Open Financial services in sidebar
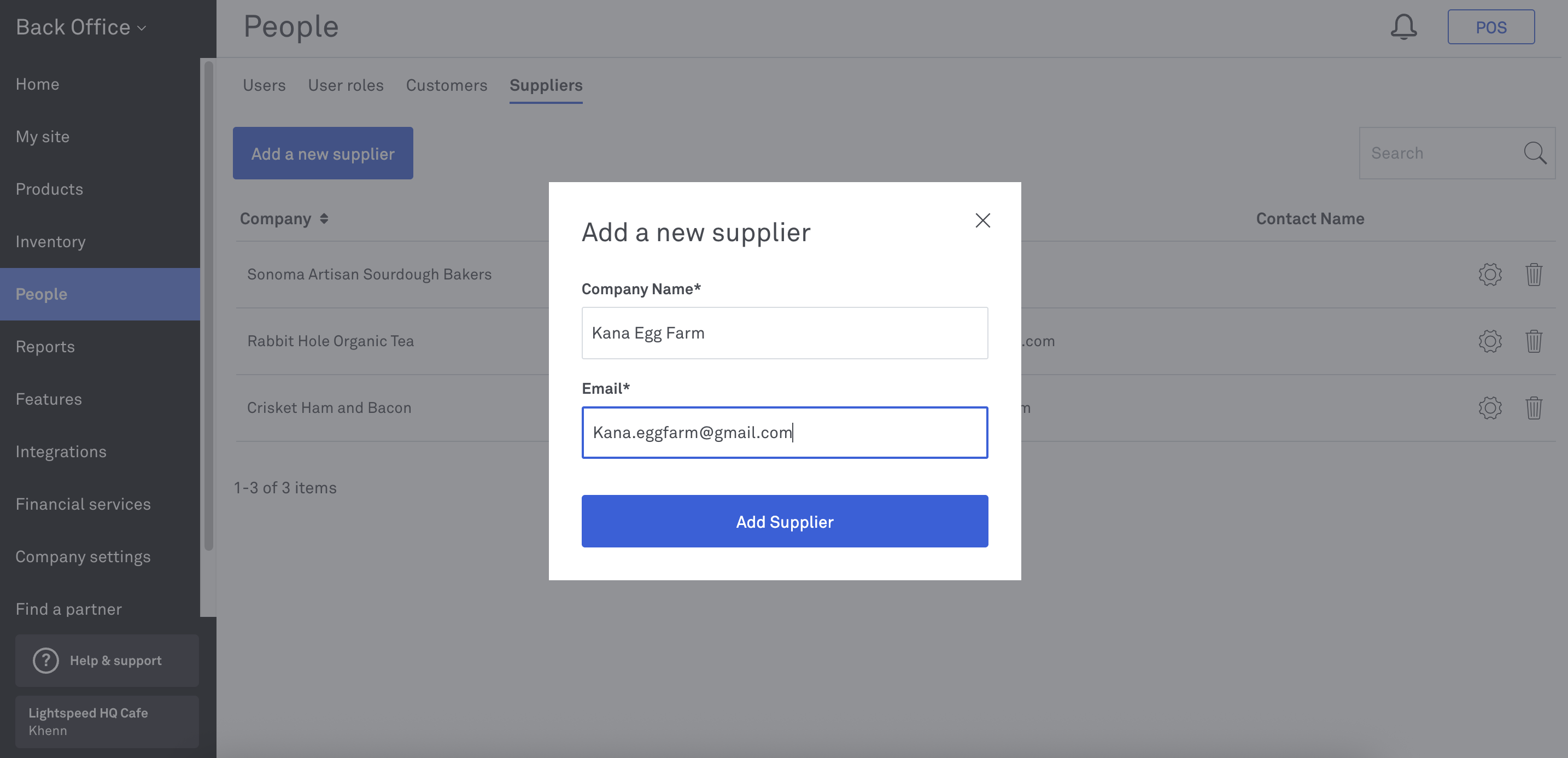This screenshot has height=758, width=1568. (x=100, y=504)
